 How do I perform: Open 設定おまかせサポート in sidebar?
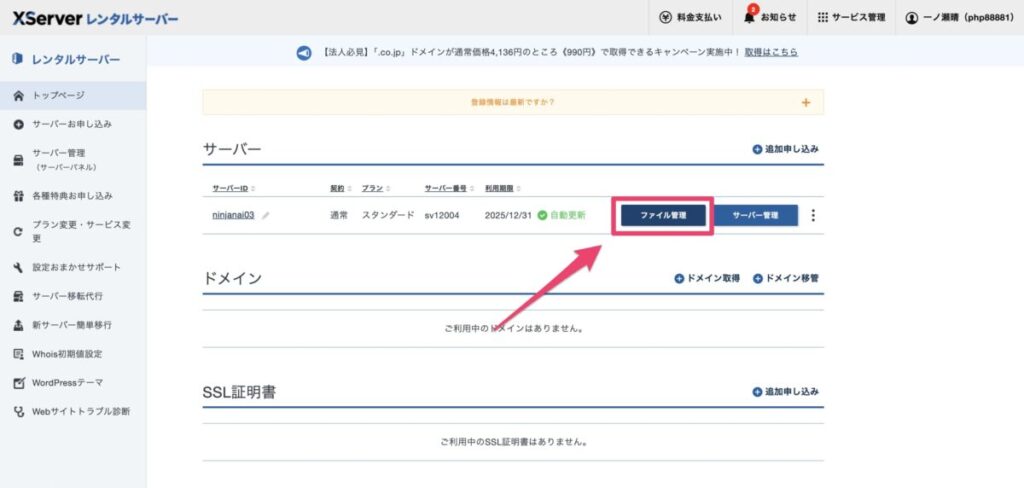(73, 268)
